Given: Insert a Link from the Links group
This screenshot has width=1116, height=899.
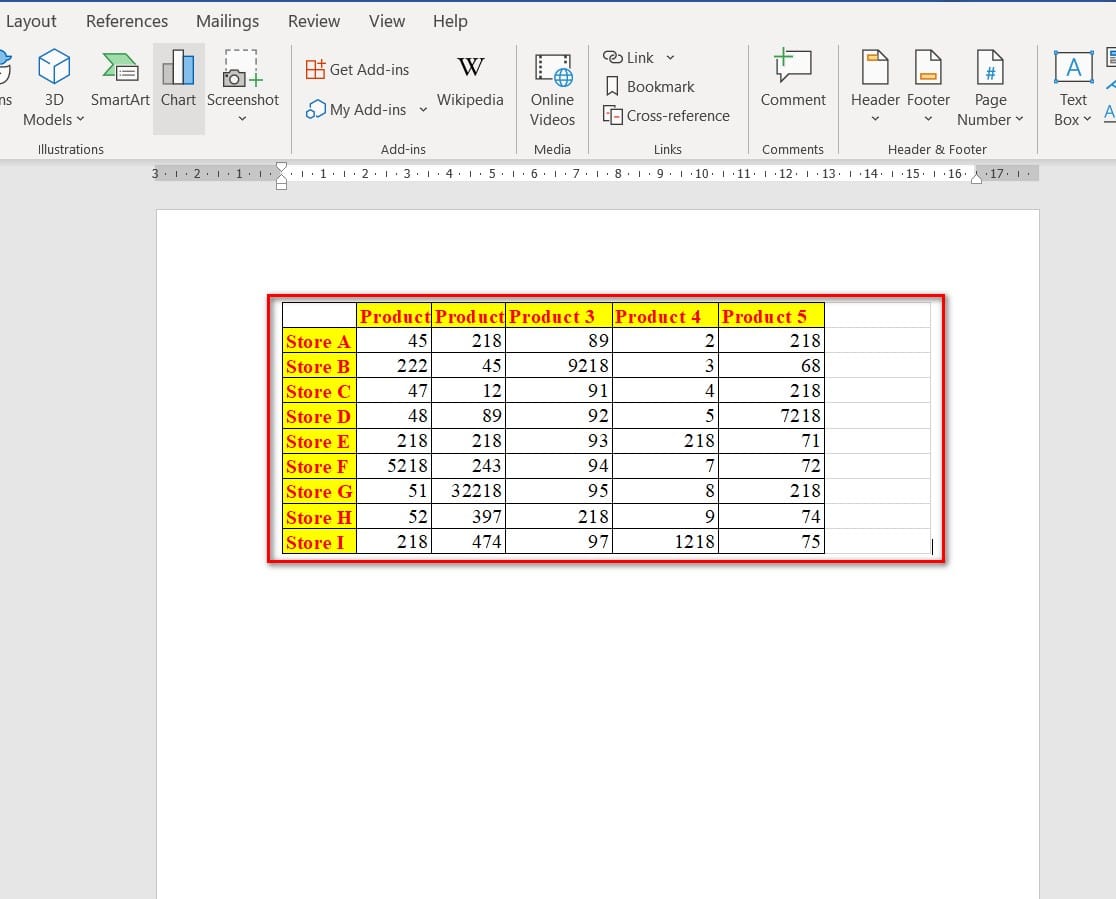Looking at the screenshot, I should click(630, 58).
